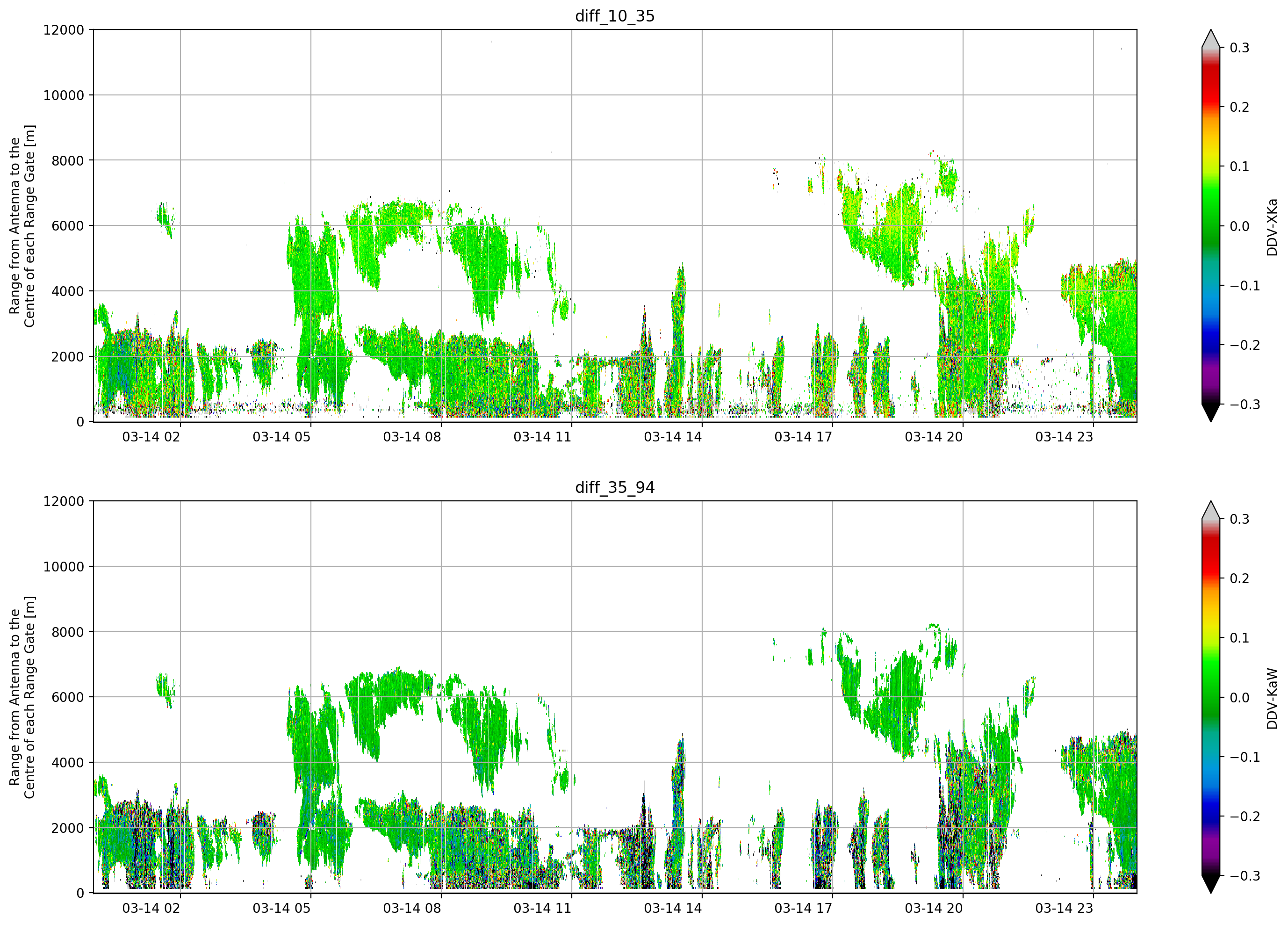The image size is (1288, 925).
Task: Click 6000 tick on diff_35_94 y-axis
Action: (x=68, y=698)
